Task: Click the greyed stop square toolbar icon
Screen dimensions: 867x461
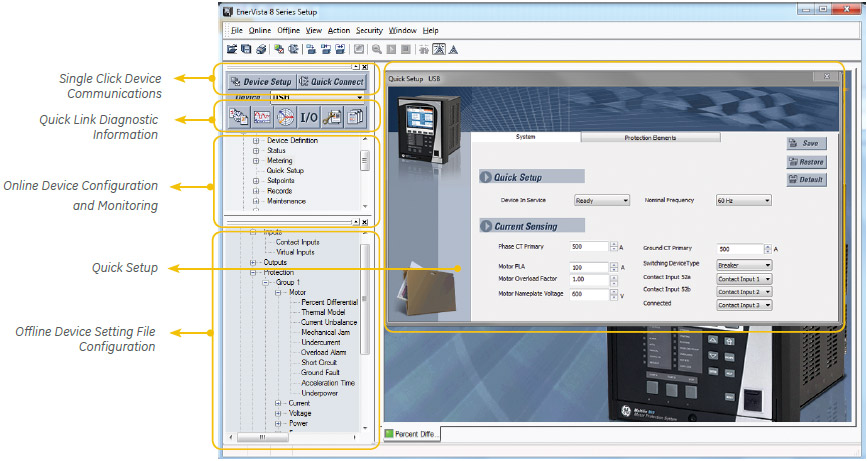Action: pos(406,49)
